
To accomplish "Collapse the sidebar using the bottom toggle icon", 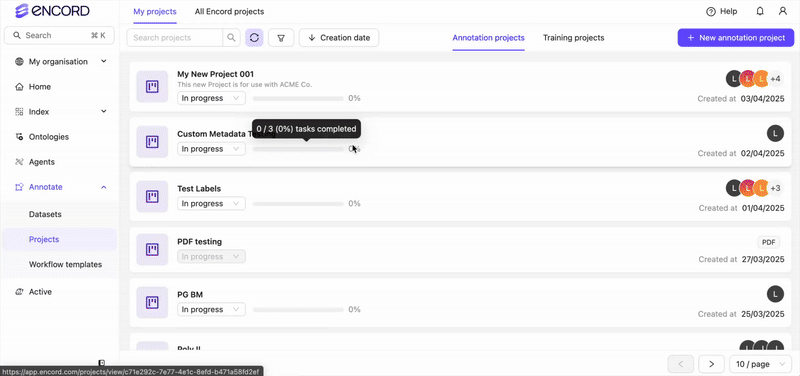I will [x=102, y=363].
